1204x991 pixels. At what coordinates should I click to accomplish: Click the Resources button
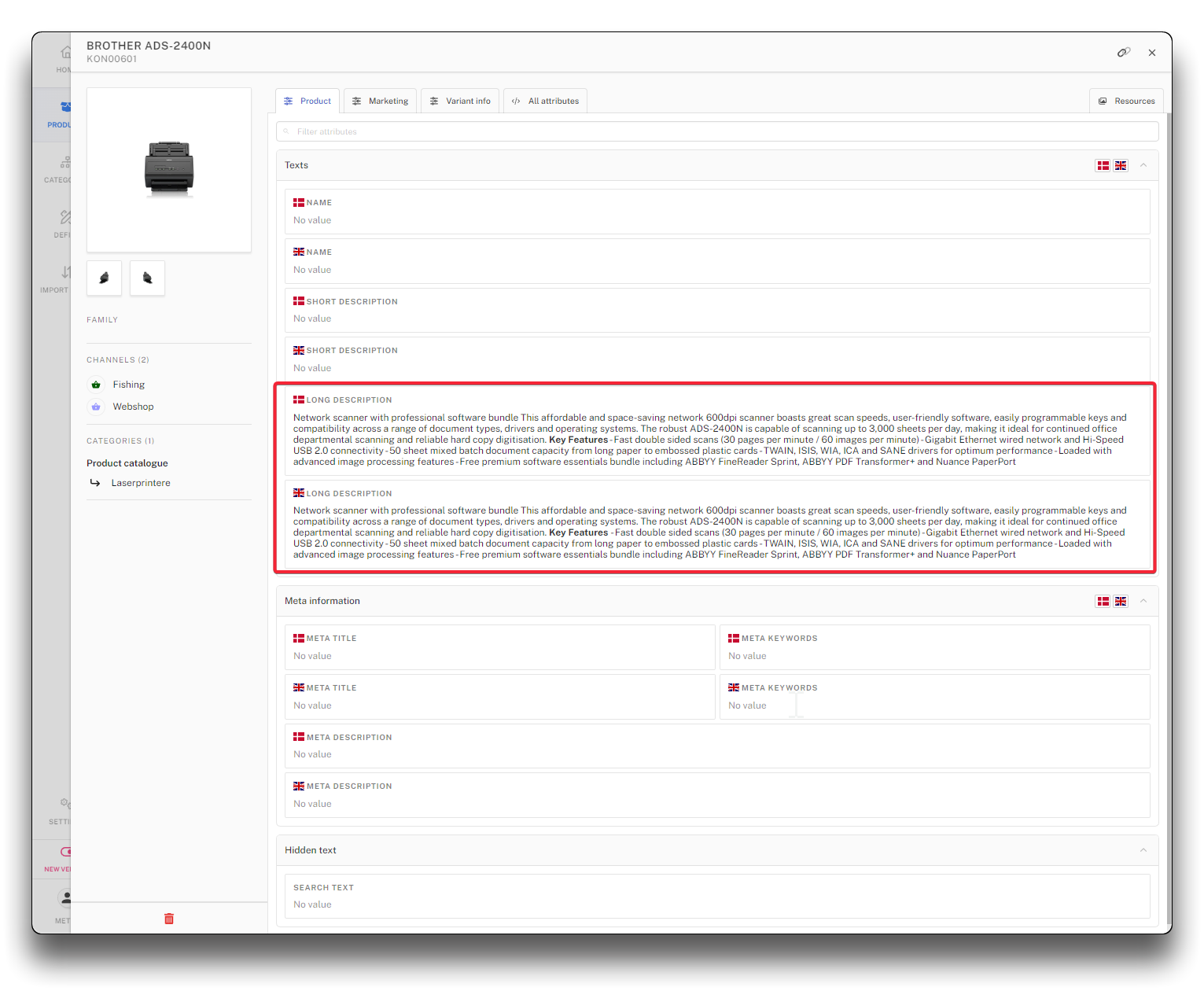1126,101
